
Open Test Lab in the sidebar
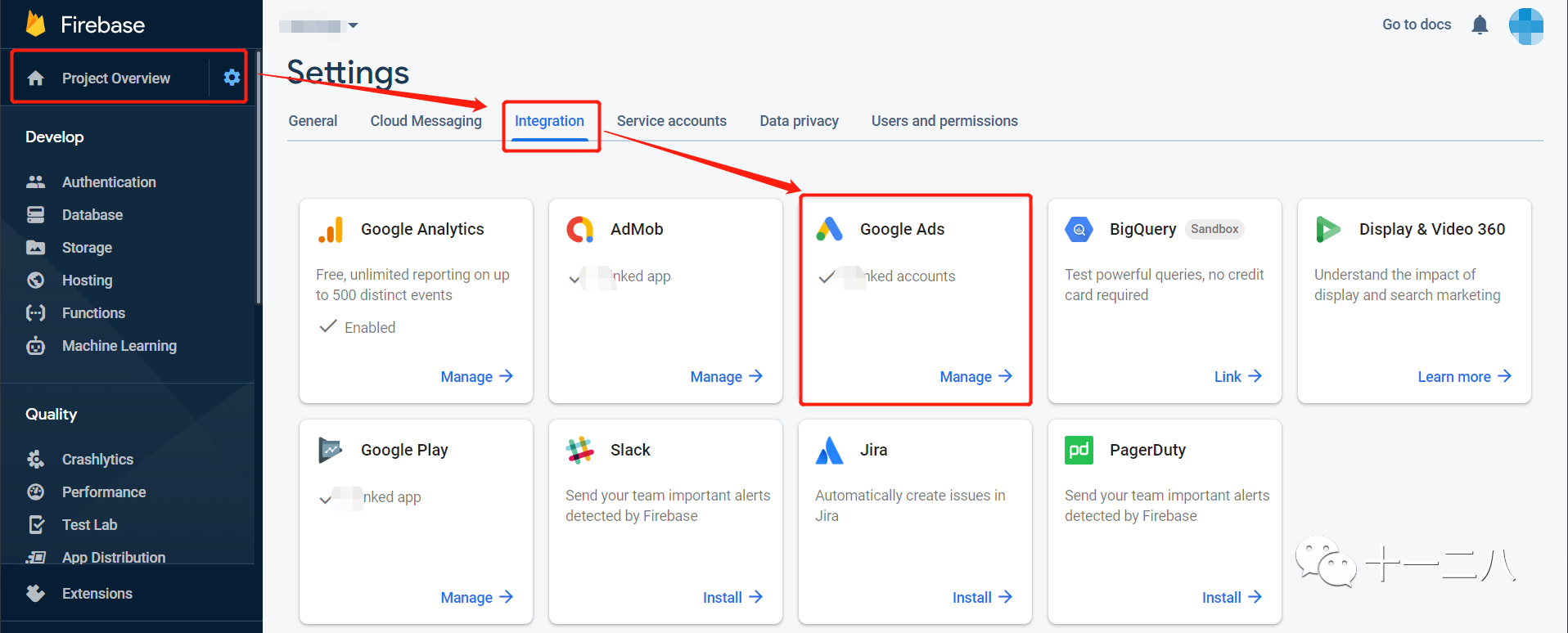tap(90, 524)
